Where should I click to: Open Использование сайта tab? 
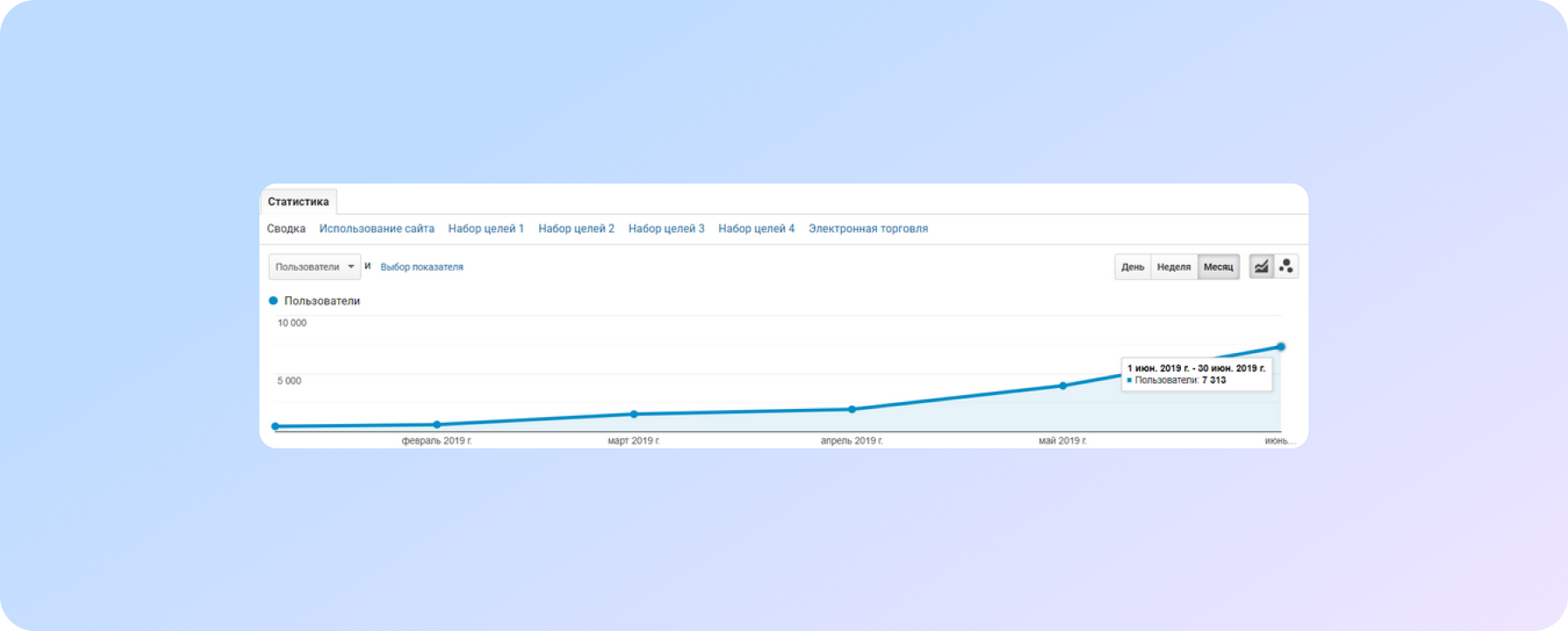coord(376,229)
